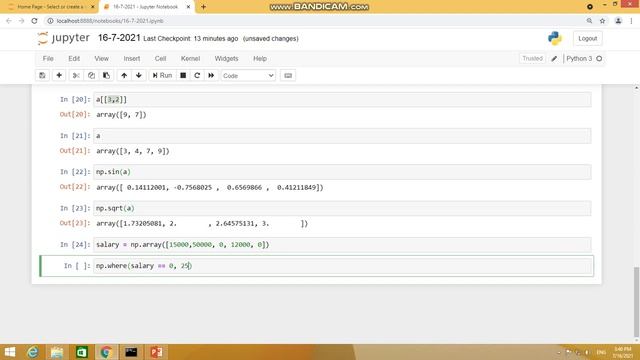Click Out[22] sine values output

(x=210, y=187)
